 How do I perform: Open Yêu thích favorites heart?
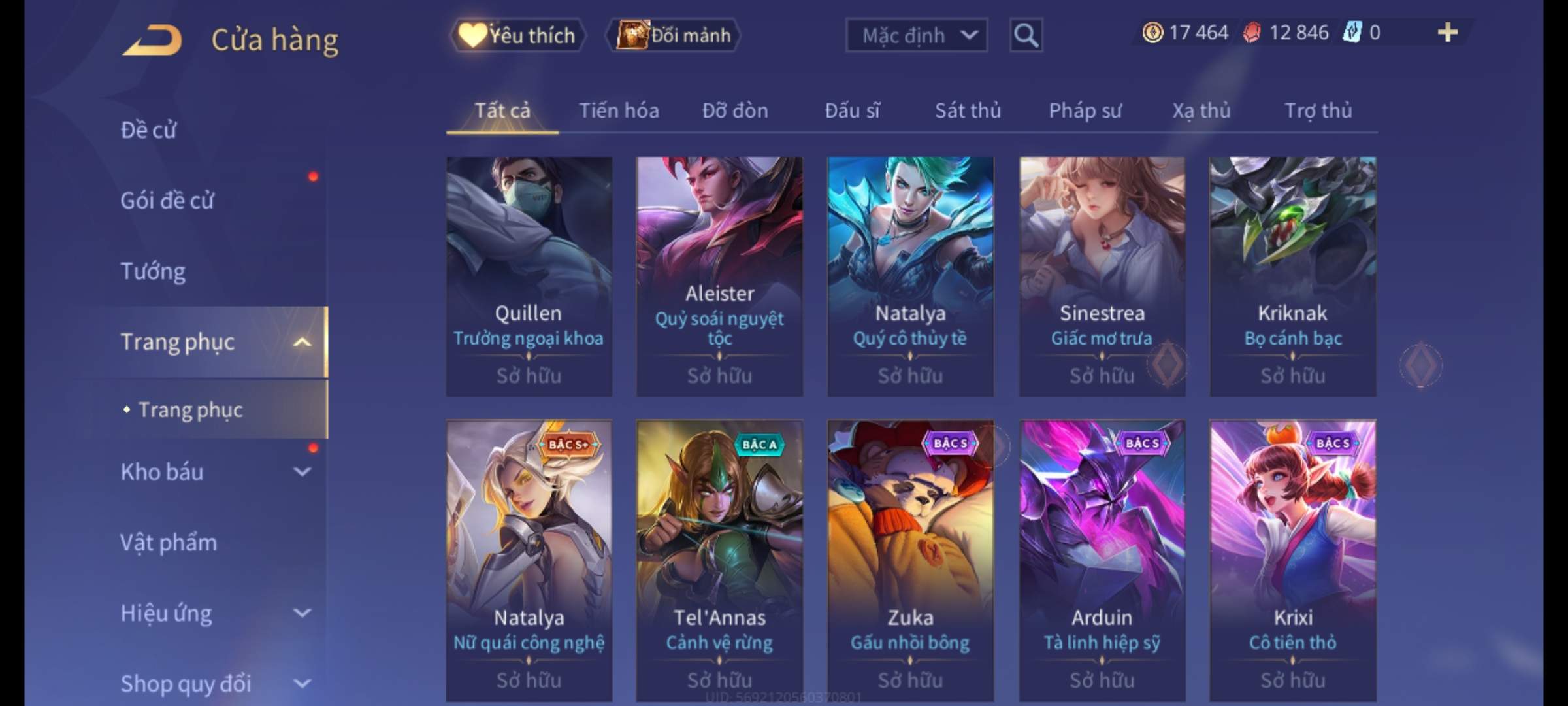point(517,35)
